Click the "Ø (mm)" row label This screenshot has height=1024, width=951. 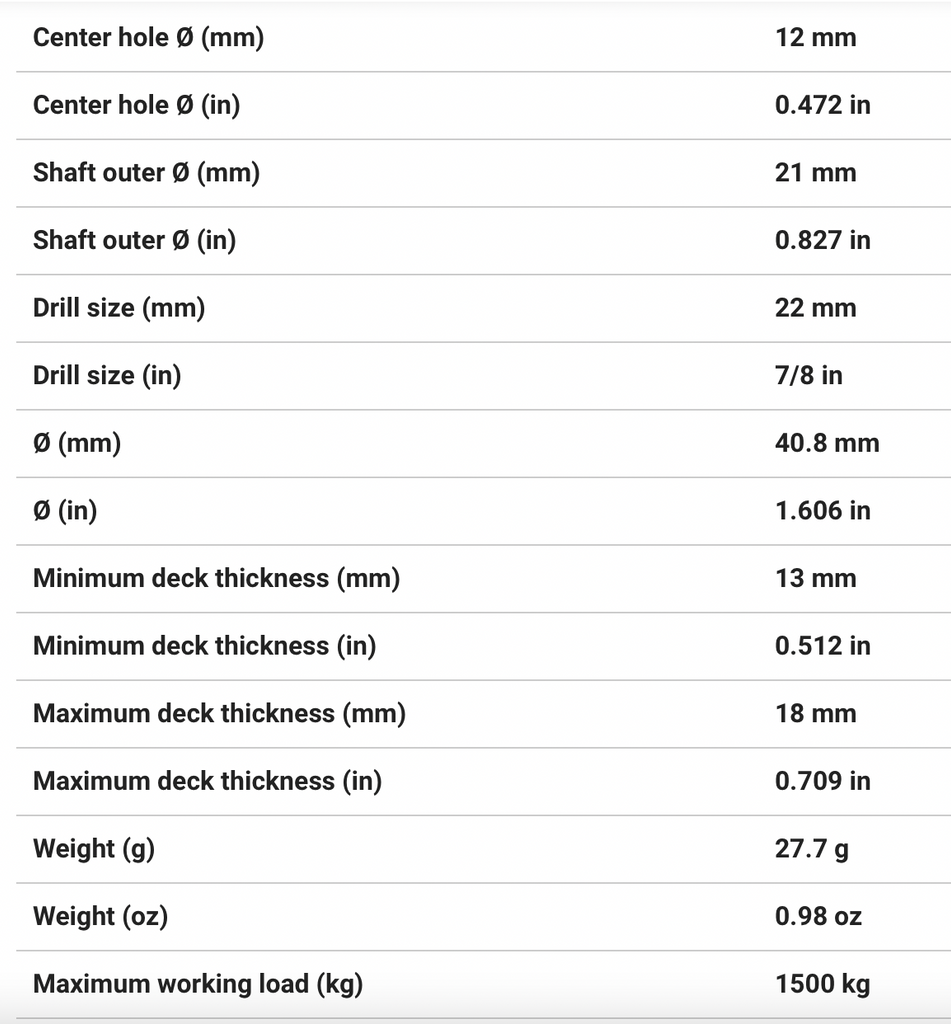coord(77,443)
